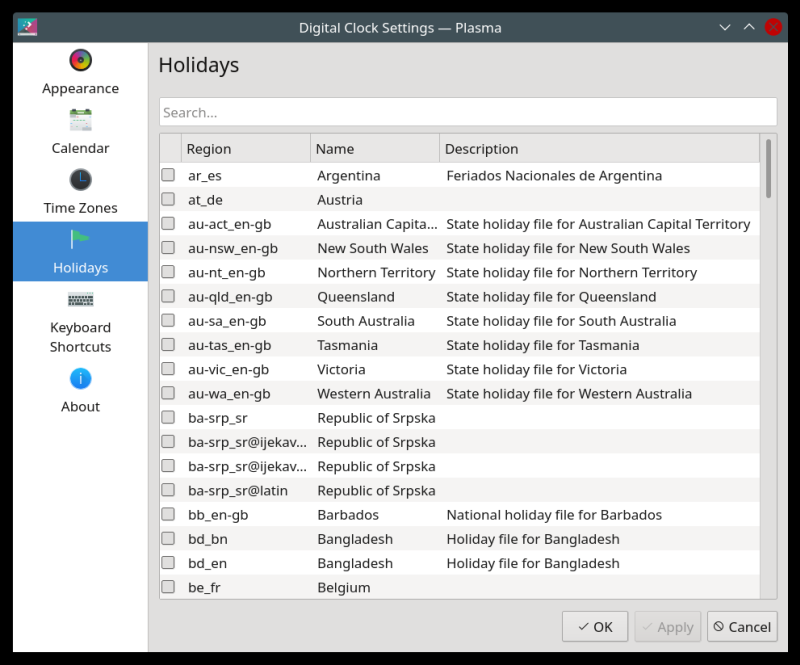Minimize the Digital Clock Settings window
The height and width of the screenshot is (665, 800).
point(725,27)
